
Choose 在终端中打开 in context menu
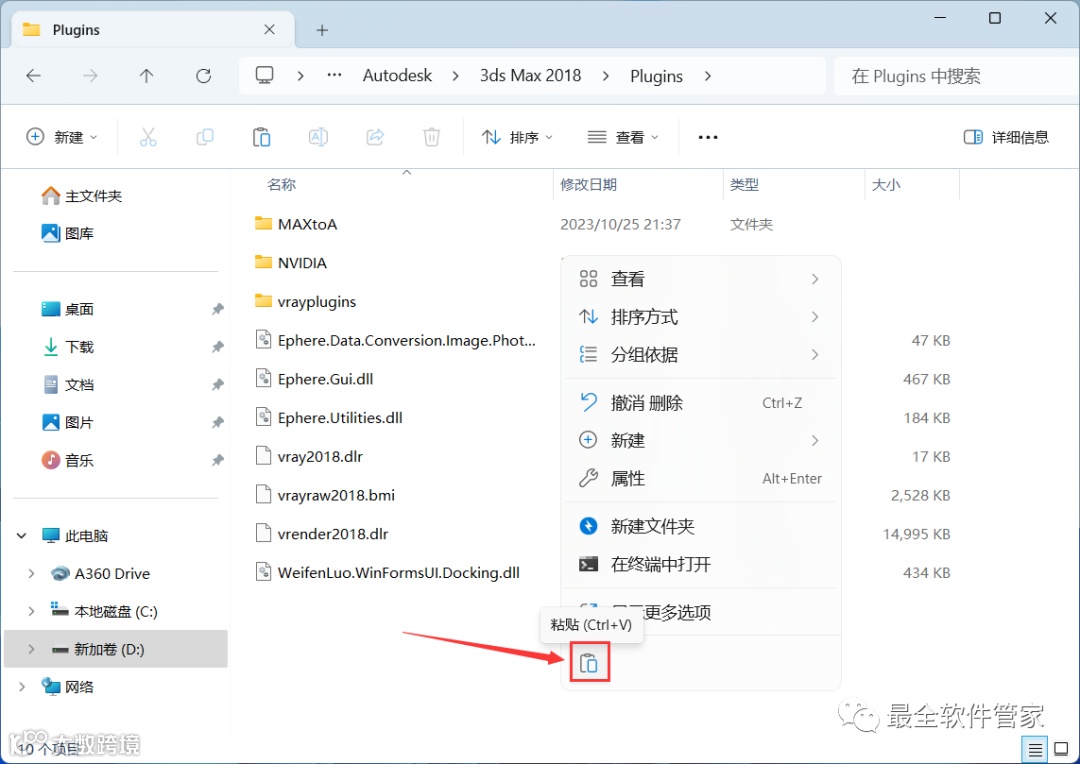tap(700, 564)
